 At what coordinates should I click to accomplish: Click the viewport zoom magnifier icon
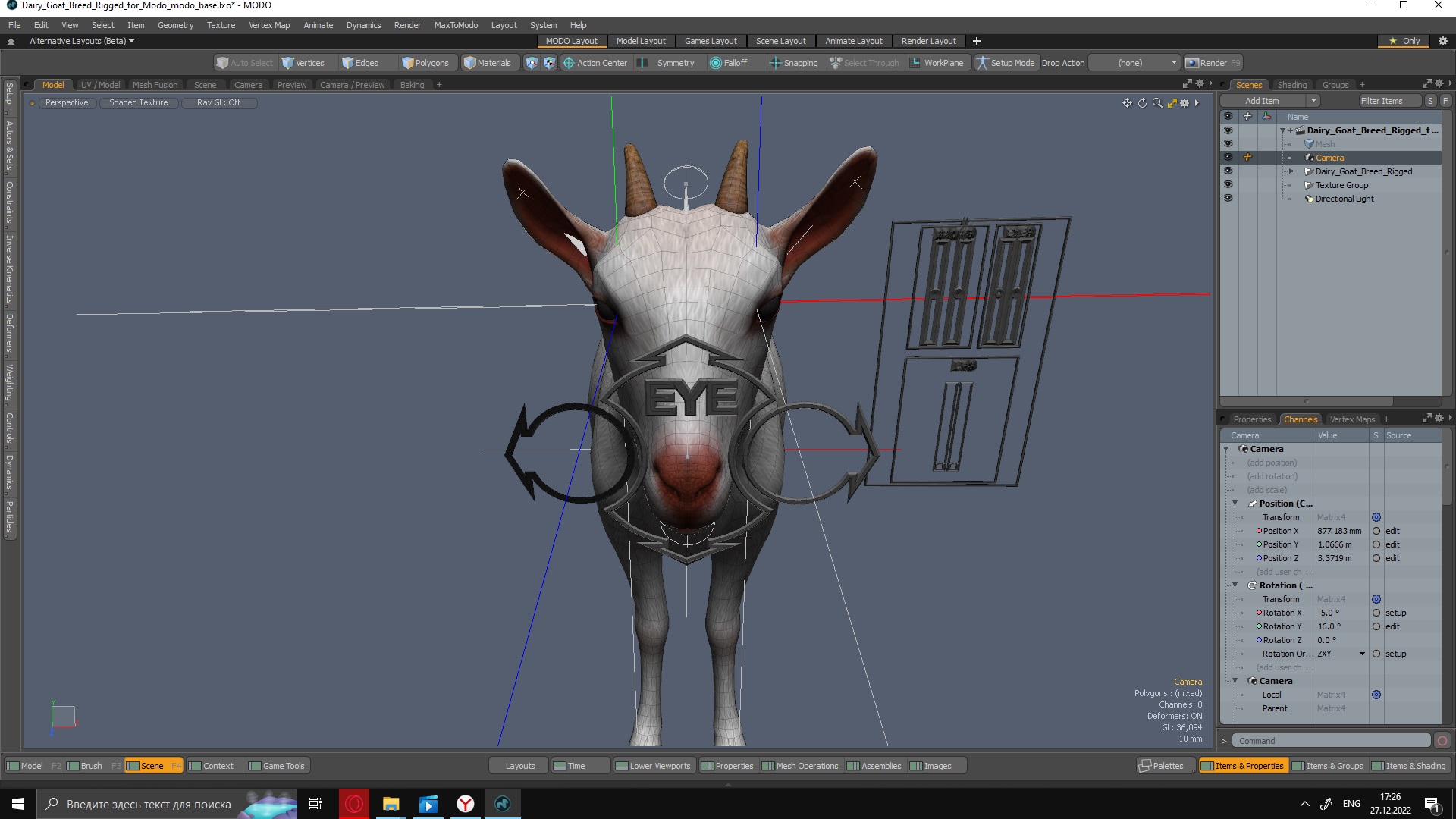[x=1157, y=103]
